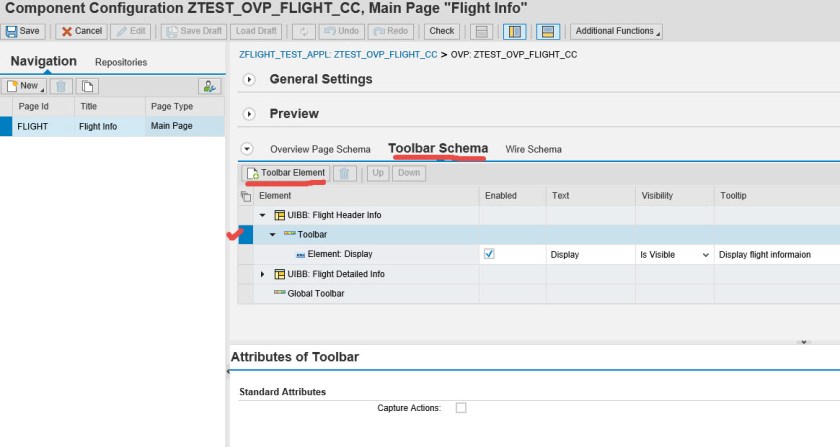Image resolution: width=840 pixels, height=447 pixels.
Task: Switch to the Overview Page Schema tab
Action: pyautogui.click(x=320, y=149)
